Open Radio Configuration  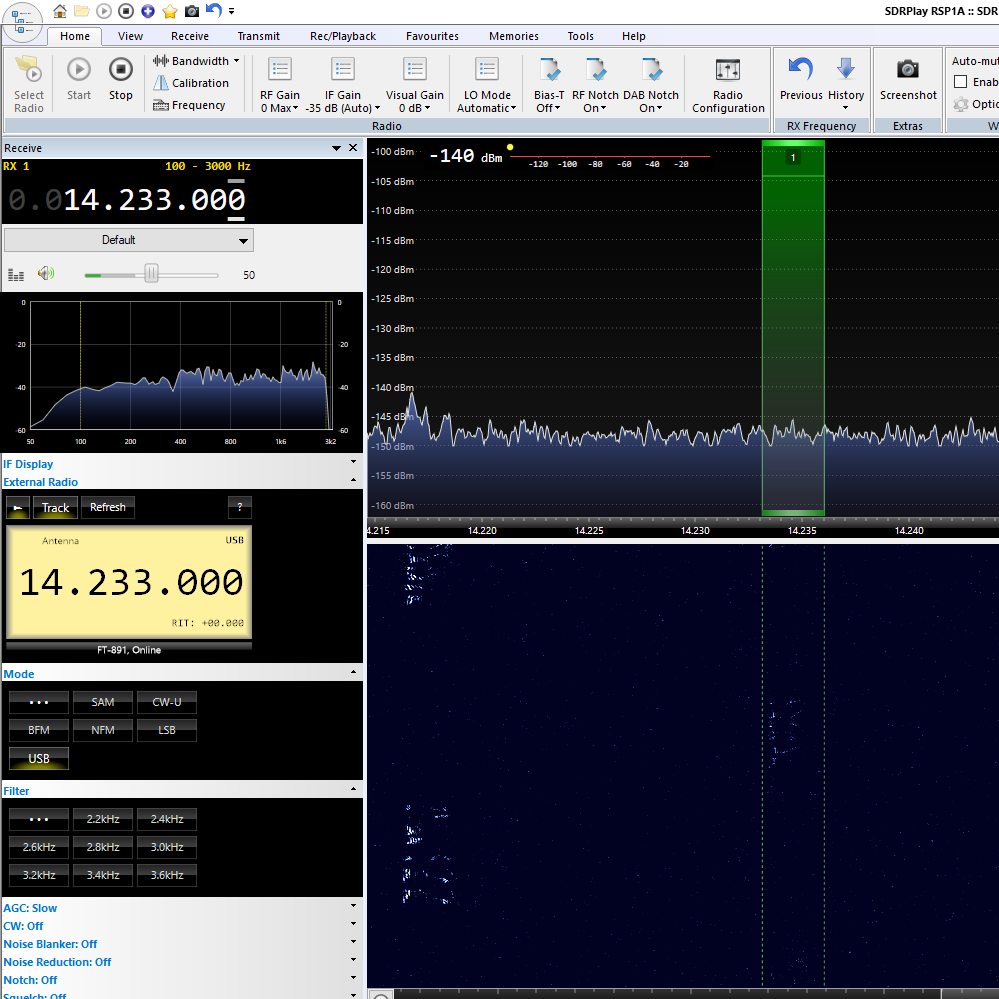[x=728, y=84]
